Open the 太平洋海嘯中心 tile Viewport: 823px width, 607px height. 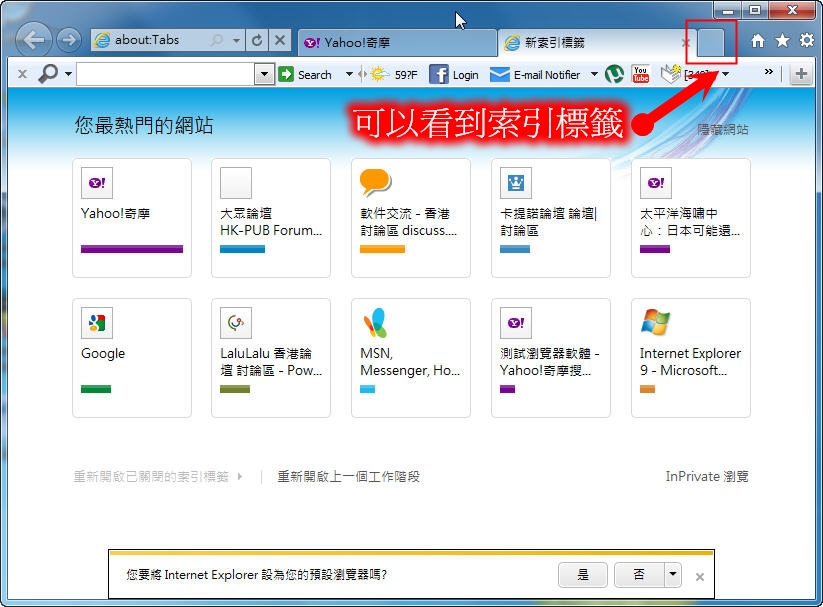click(691, 218)
